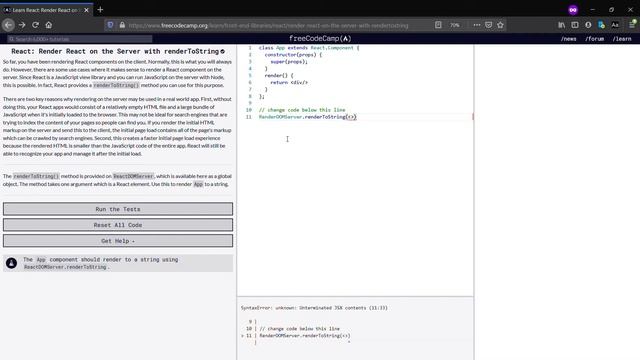
Task: Open the blue extension icon in toolbar
Action: pos(601,25)
